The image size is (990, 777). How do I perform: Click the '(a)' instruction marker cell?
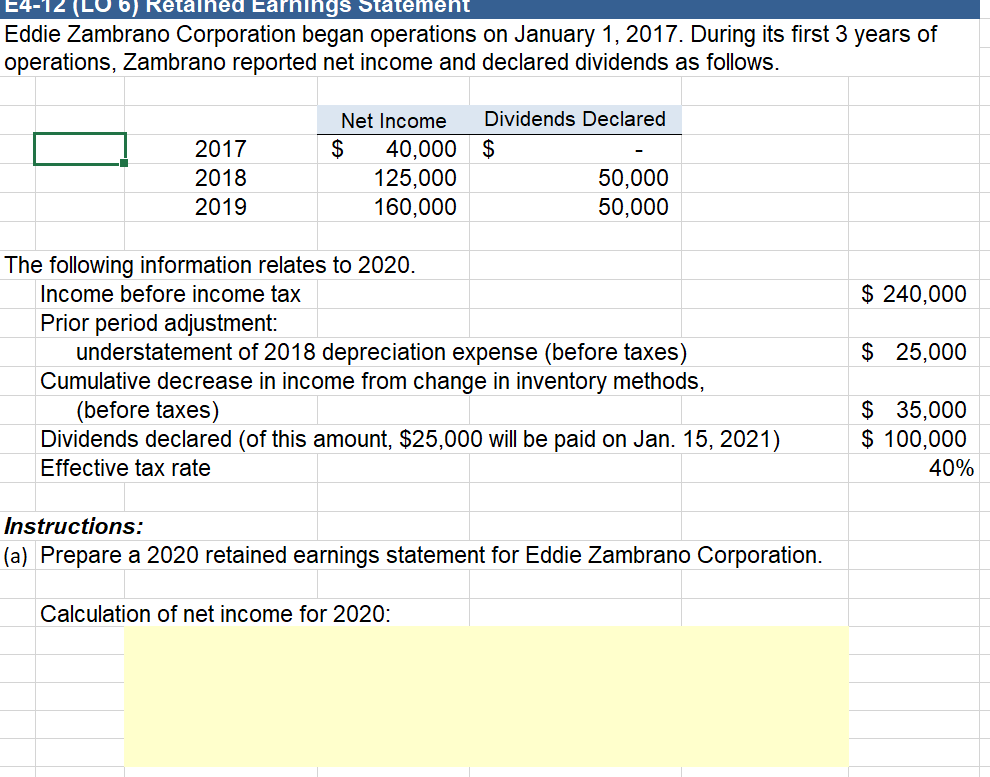(x=16, y=555)
